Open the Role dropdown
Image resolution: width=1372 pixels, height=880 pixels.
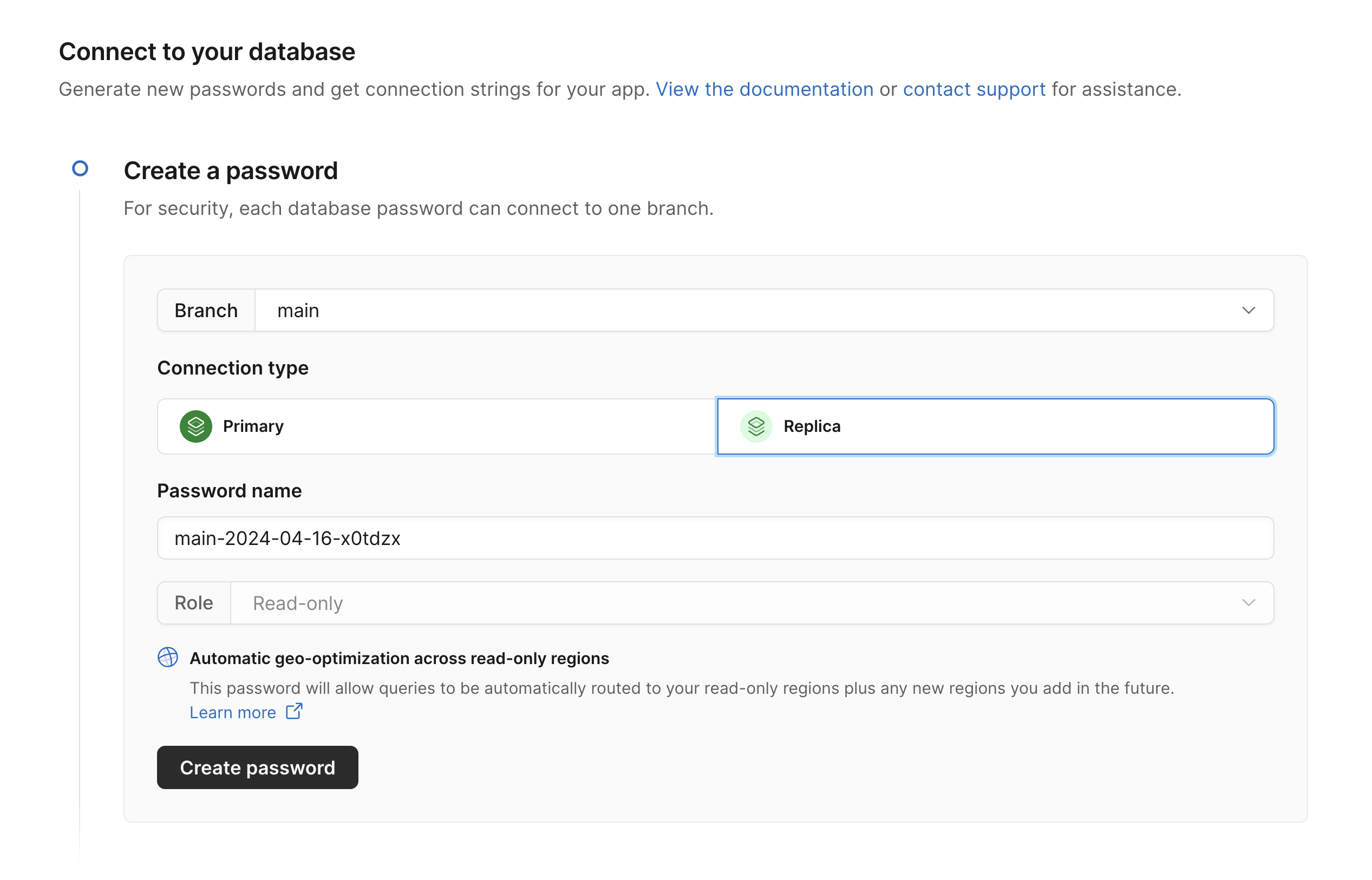1249,603
